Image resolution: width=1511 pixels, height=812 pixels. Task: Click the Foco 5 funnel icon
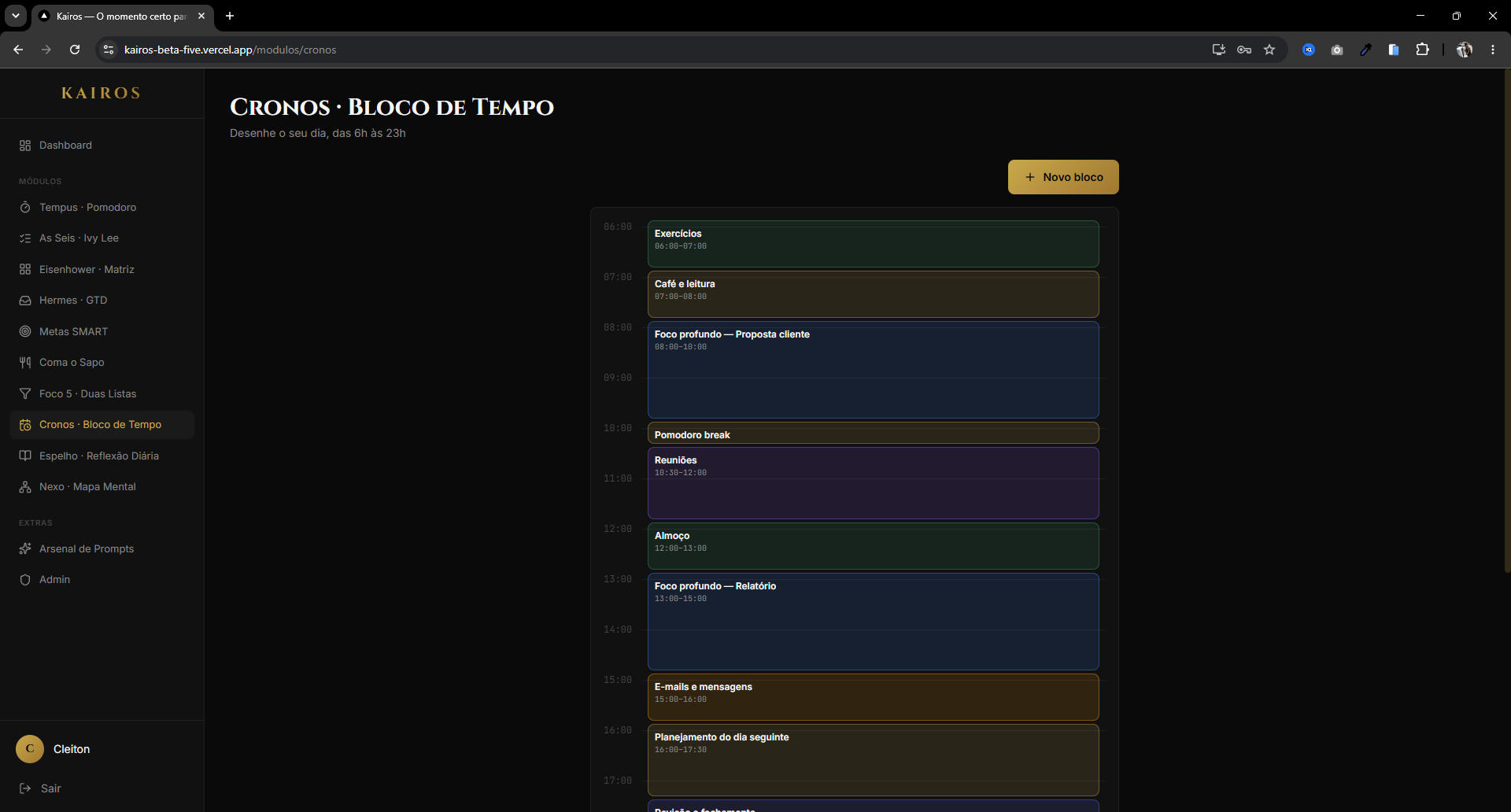[x=25, y=394]
